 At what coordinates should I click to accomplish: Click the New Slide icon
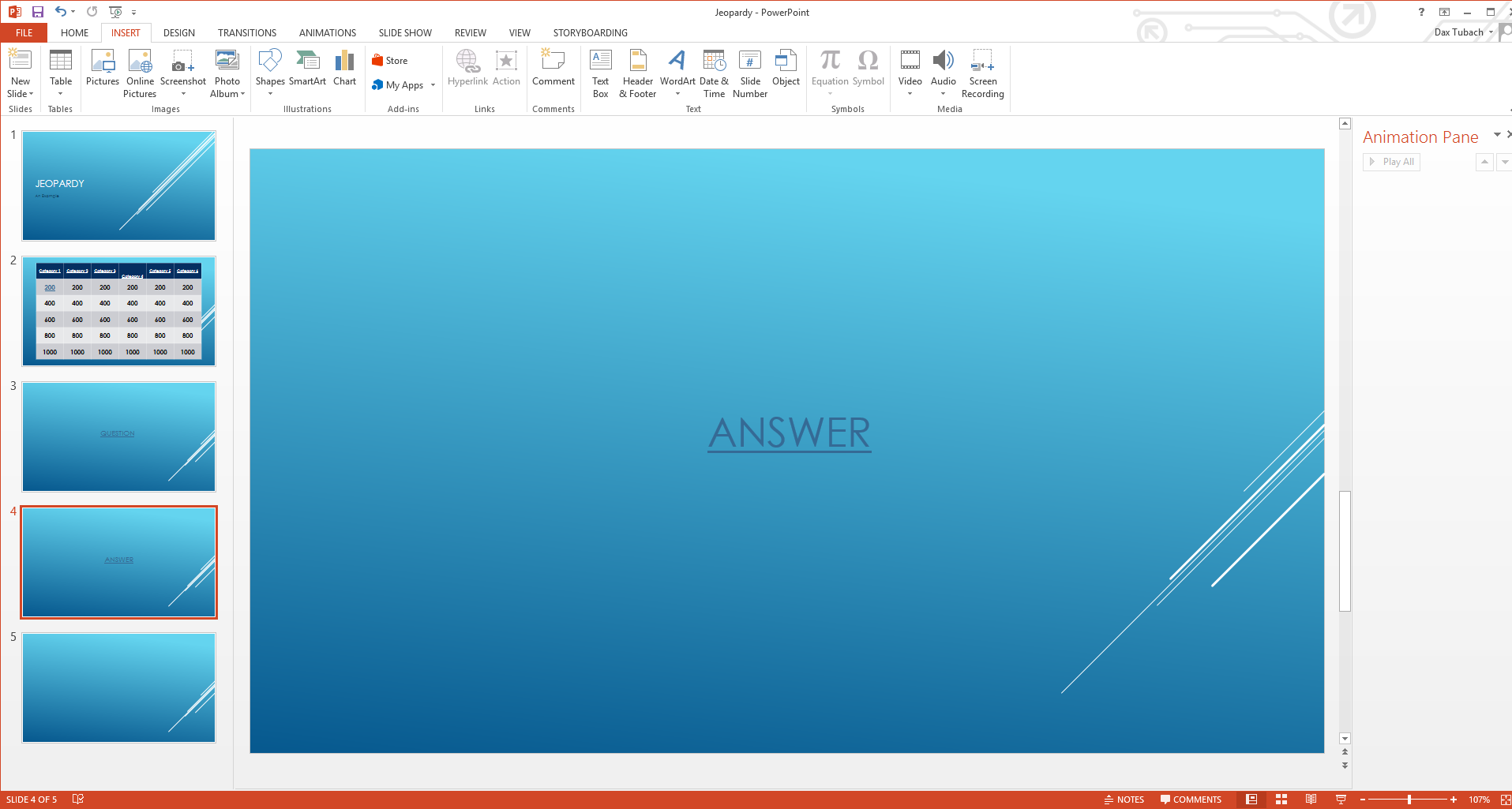click(x=20, y=60)
